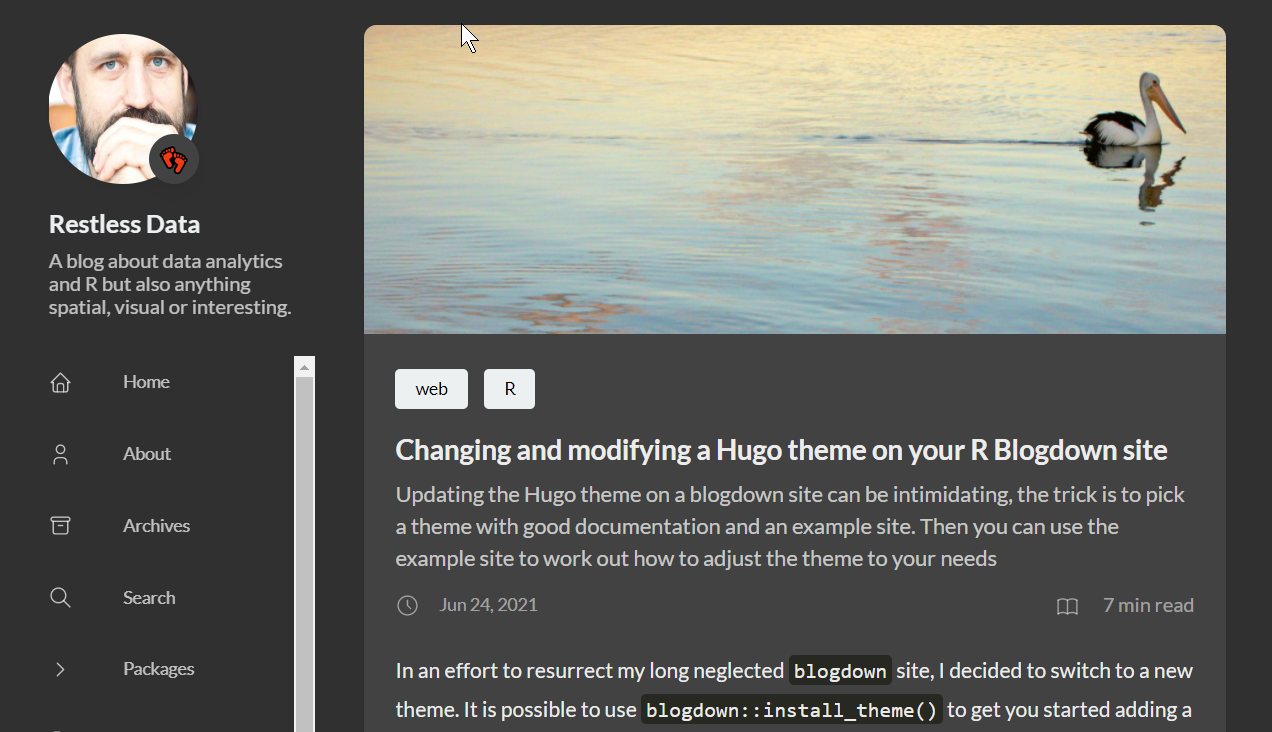Click the Archives box icon
Image resolution: width=1272 pixels, height=732 pixels.
[x=60, y=526]
